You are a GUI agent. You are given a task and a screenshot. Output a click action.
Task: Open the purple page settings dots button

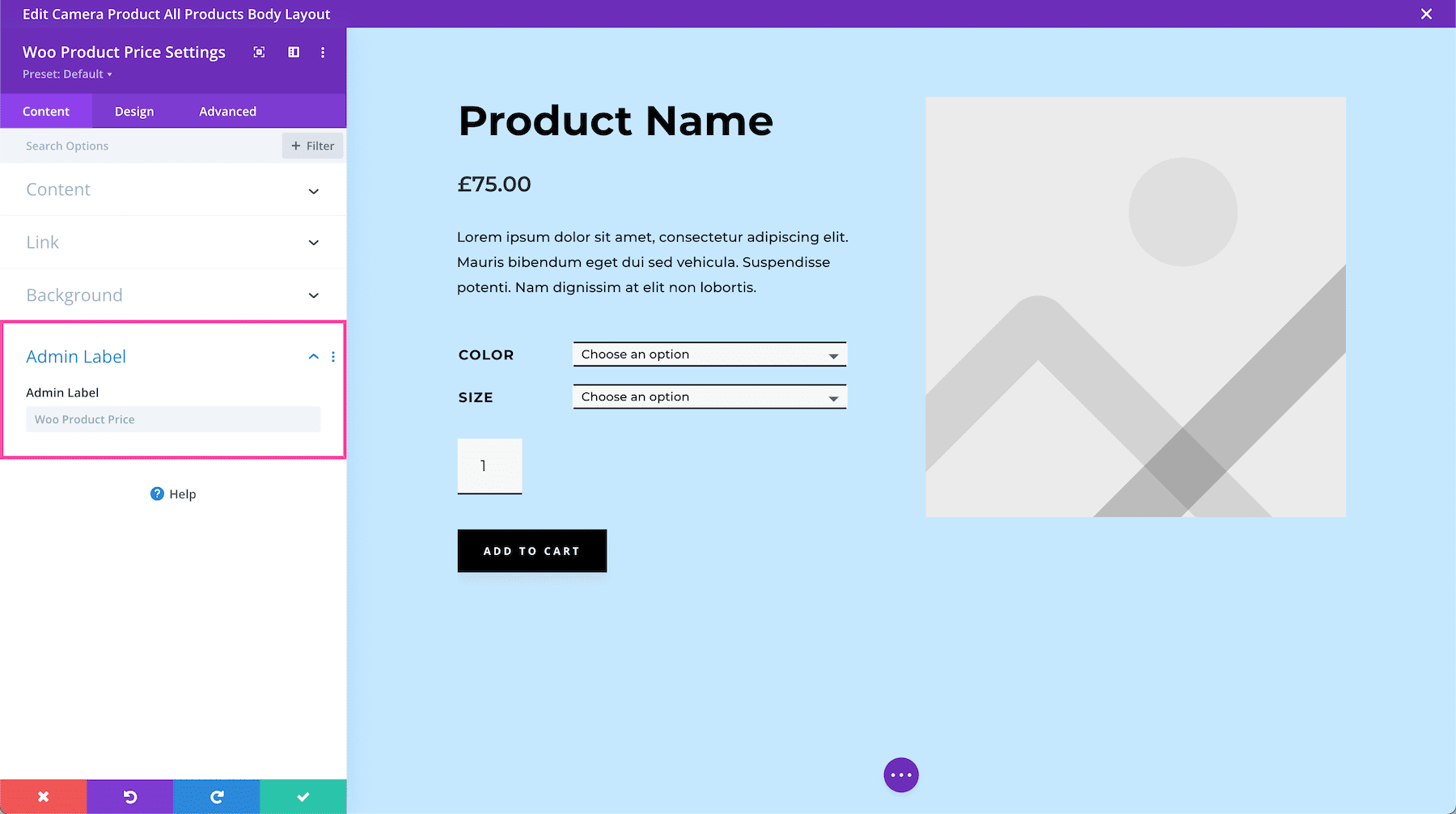click(901, 774)
